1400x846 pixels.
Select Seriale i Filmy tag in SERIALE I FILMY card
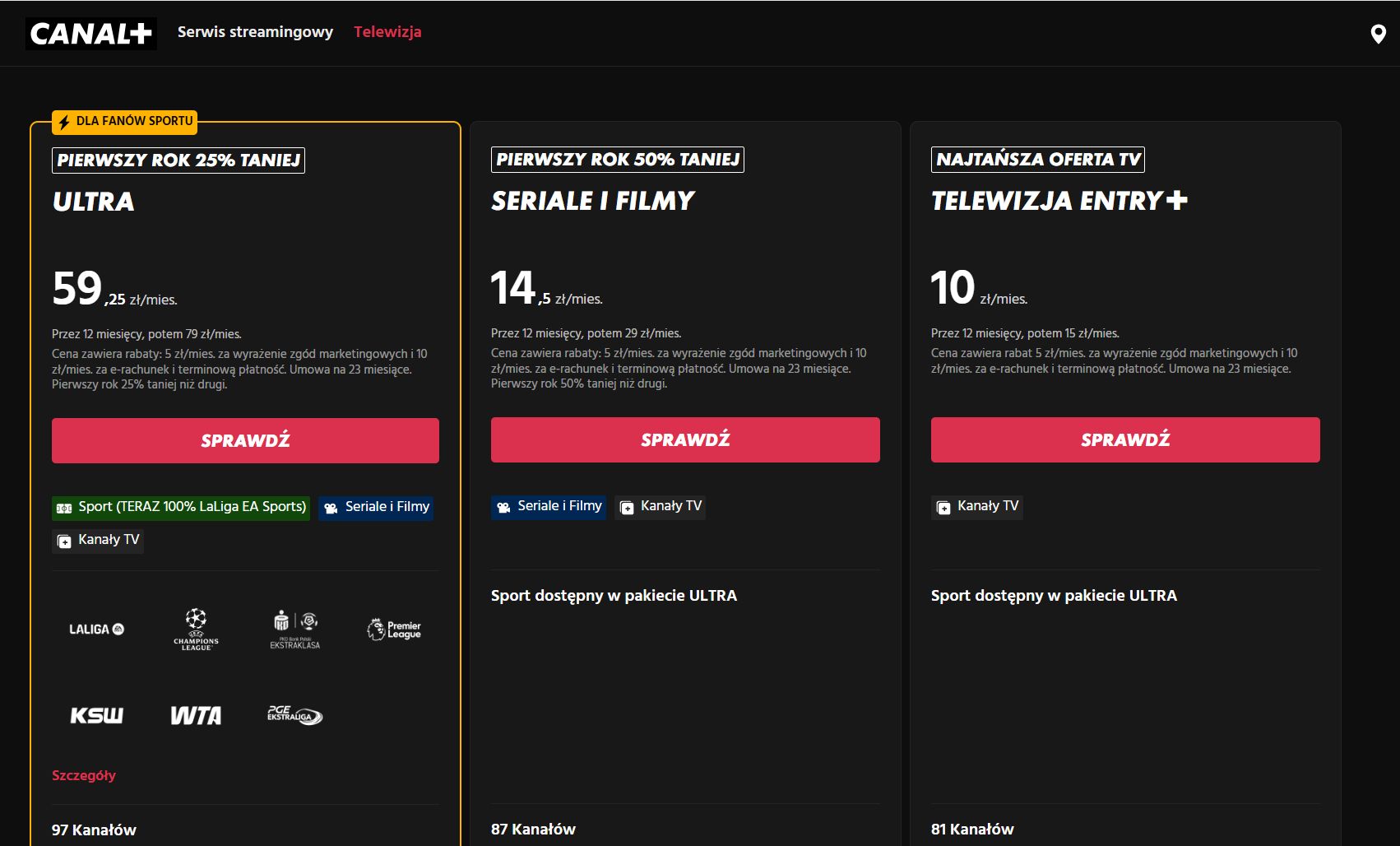pos(549,506)
